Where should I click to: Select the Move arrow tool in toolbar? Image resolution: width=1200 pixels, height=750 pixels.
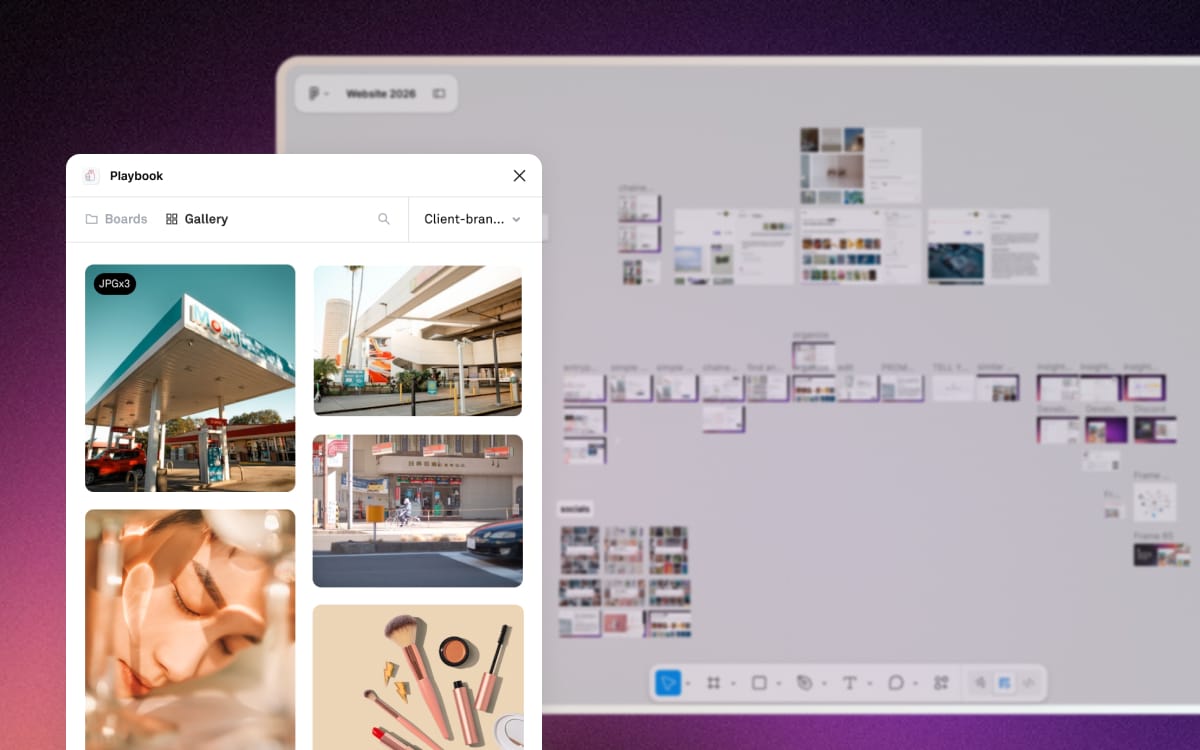click(x=668, y=683)
